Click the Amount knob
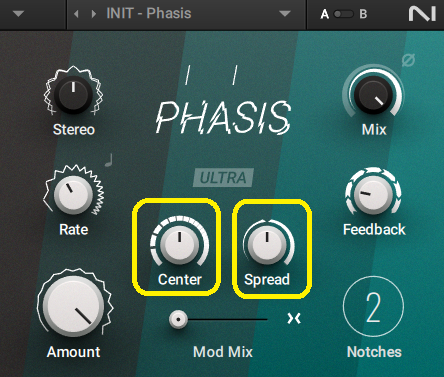 [74, 306]
